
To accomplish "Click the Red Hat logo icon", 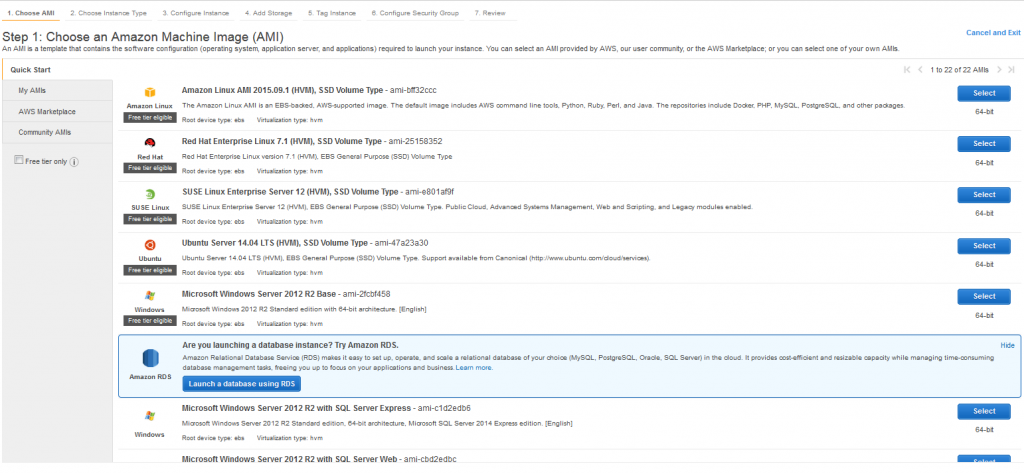I will coord(150,142).
